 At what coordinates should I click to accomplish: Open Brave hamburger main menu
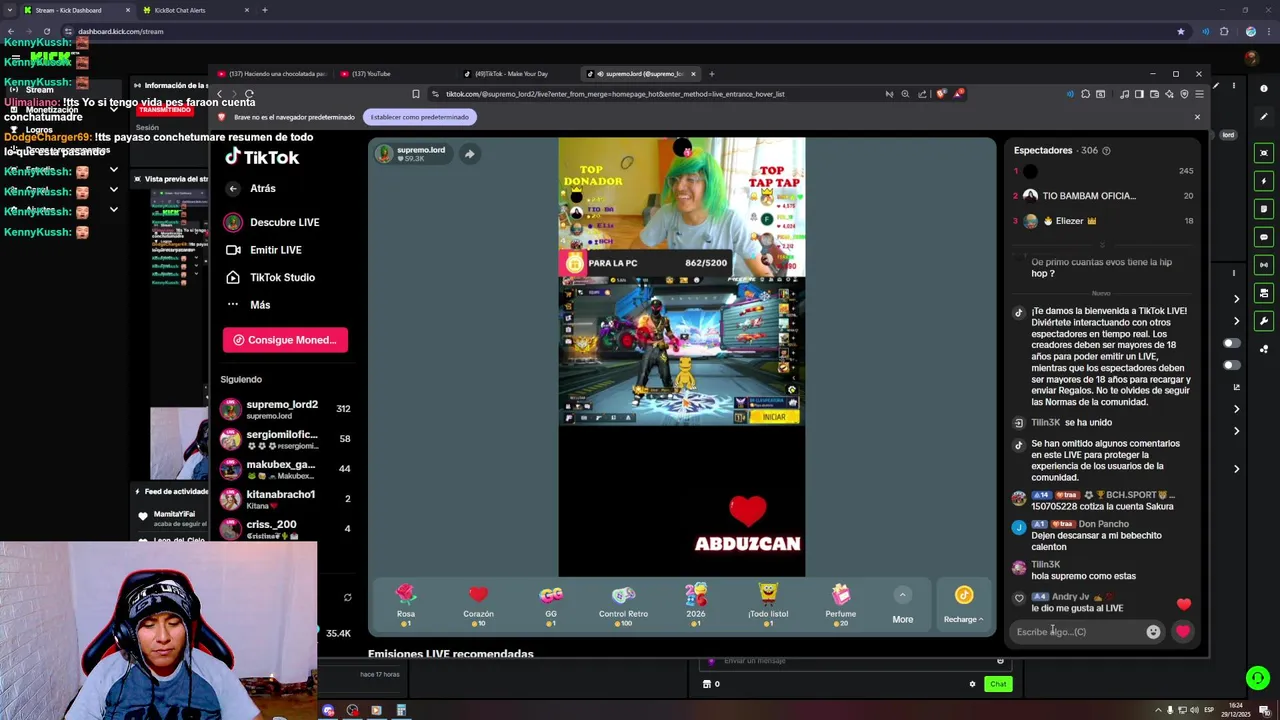click(x=1199, y=94)
